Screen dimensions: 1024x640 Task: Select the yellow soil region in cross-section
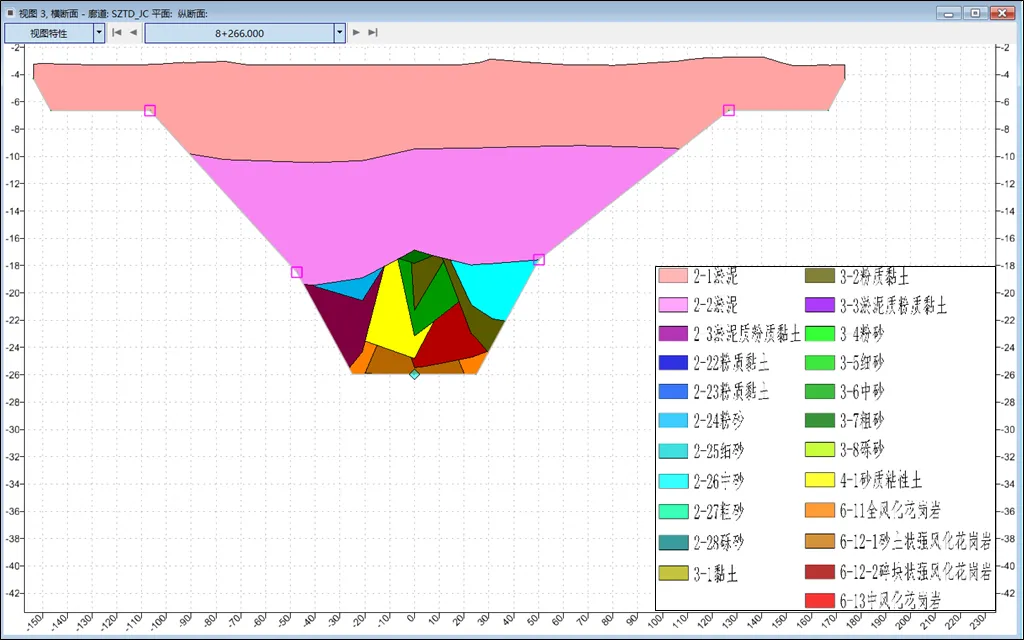coord(393,320)
